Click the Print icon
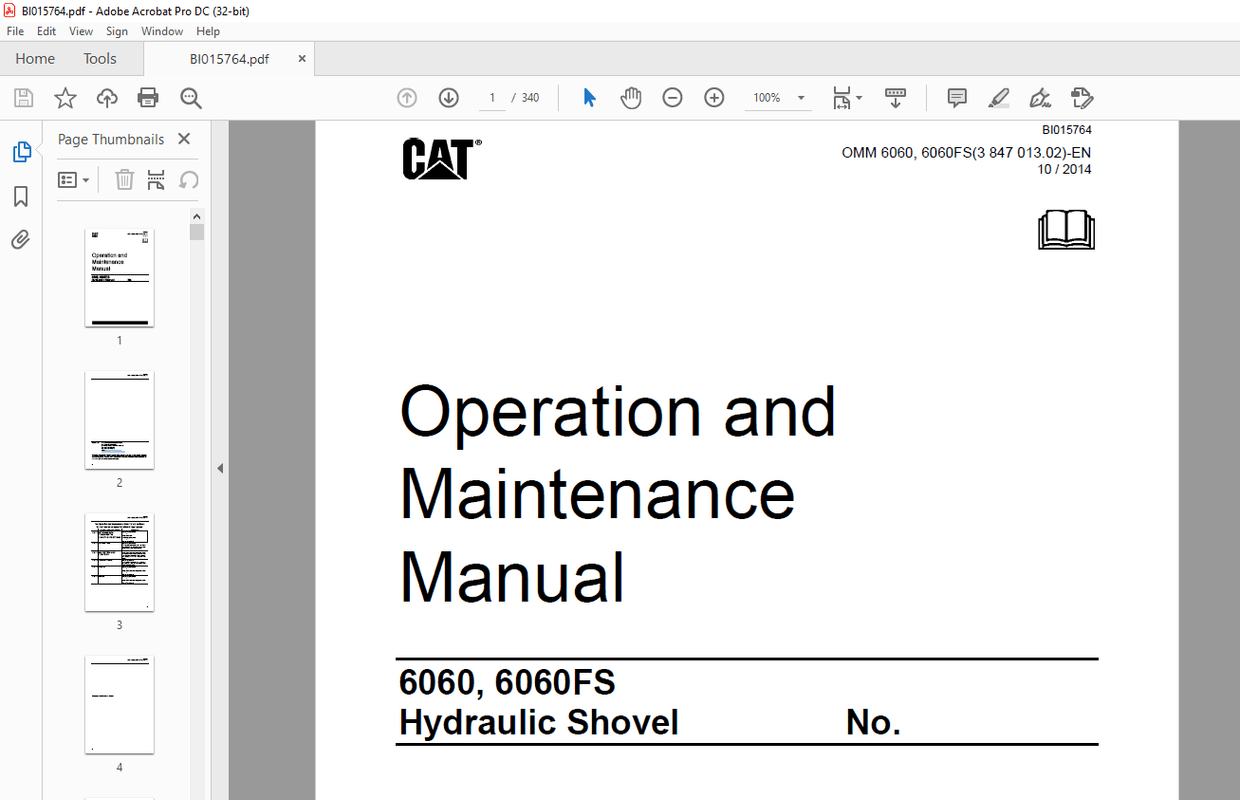 point(148,97)
